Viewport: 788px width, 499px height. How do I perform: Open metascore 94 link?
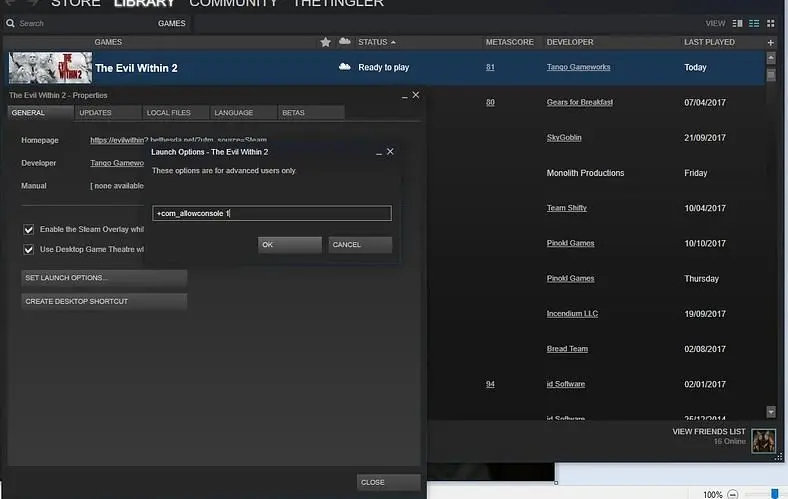pos(490,384)
